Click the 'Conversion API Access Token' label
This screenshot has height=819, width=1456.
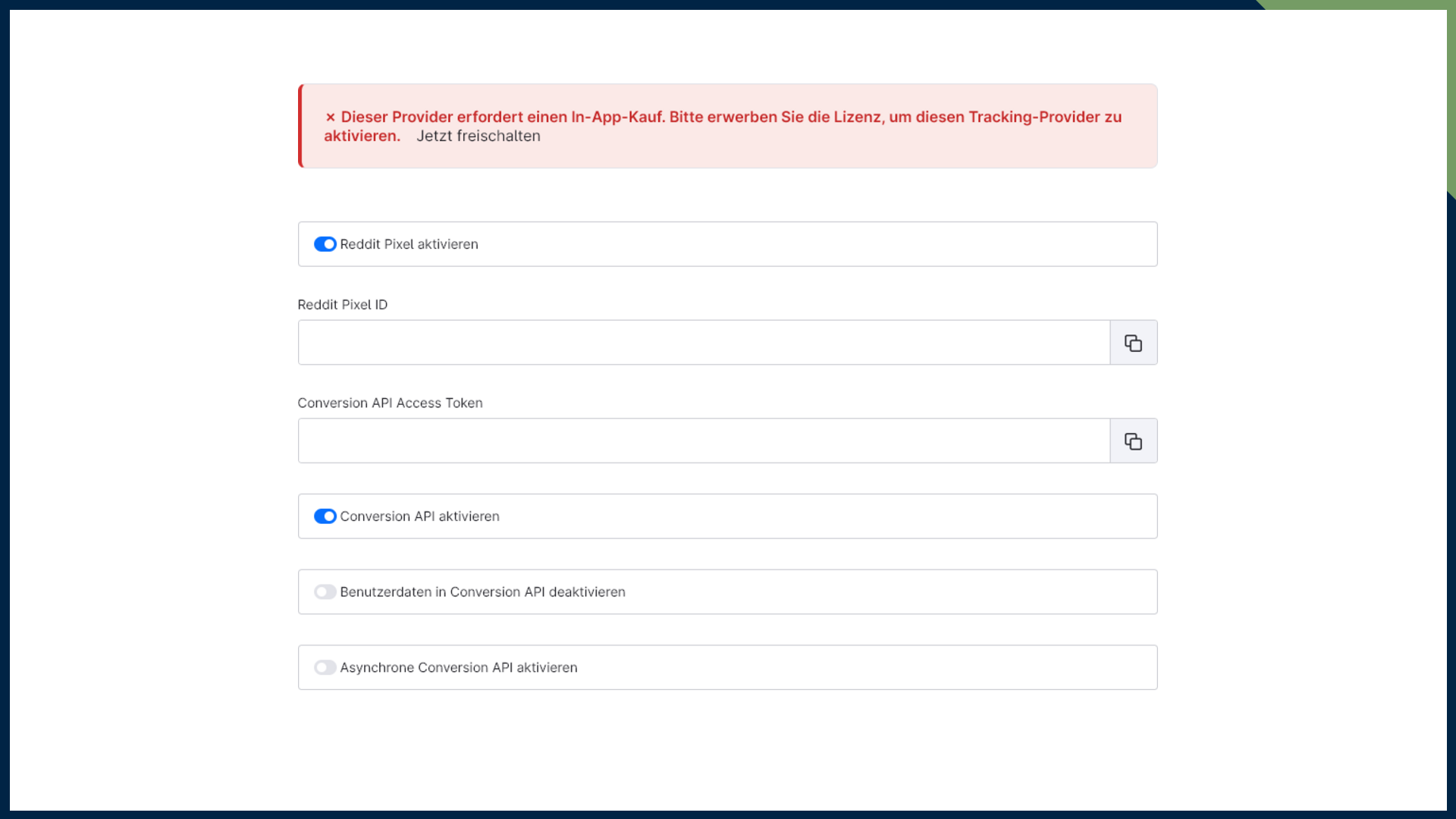point(390,403)
